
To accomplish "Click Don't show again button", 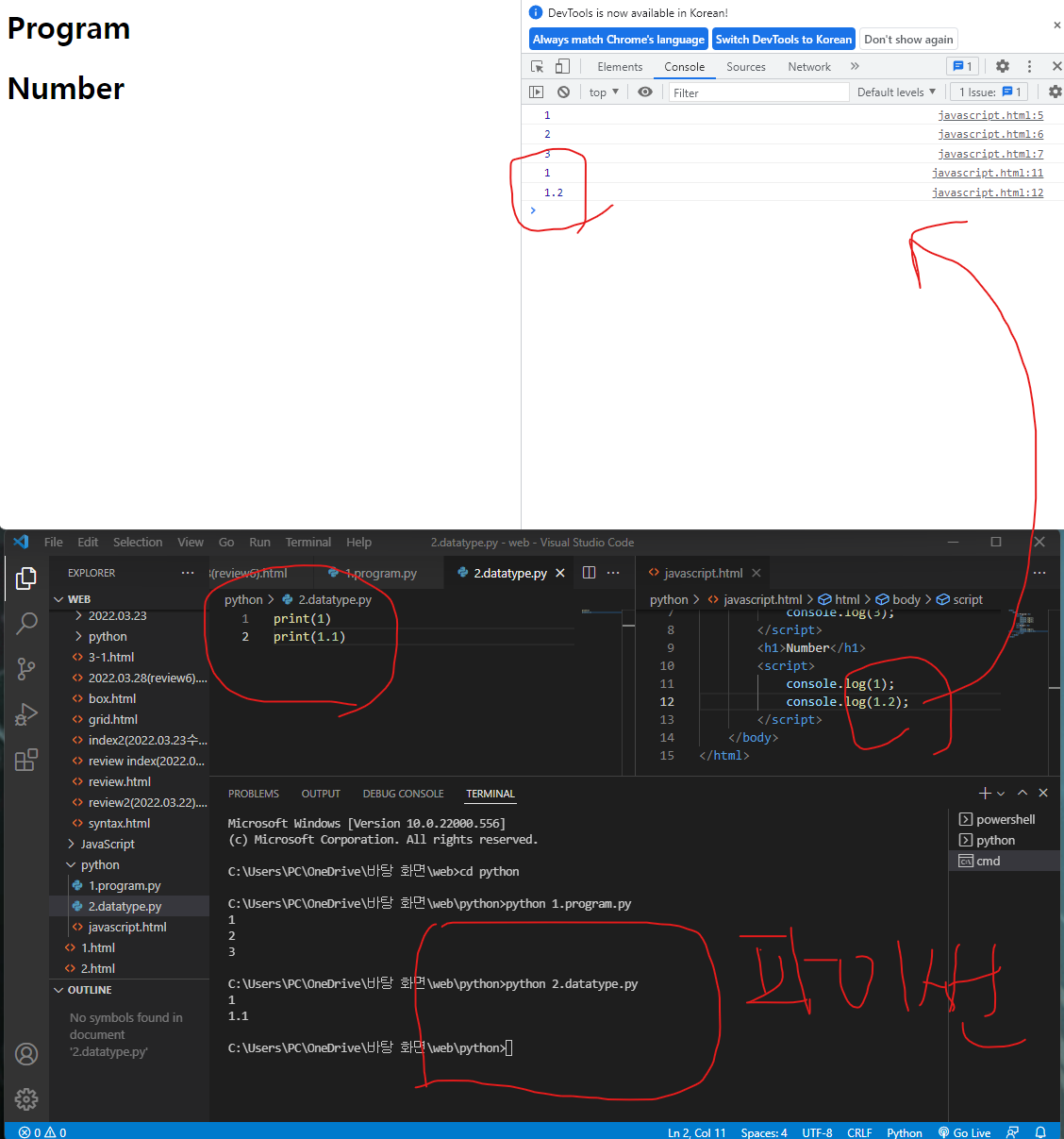I will pos(908,40).
